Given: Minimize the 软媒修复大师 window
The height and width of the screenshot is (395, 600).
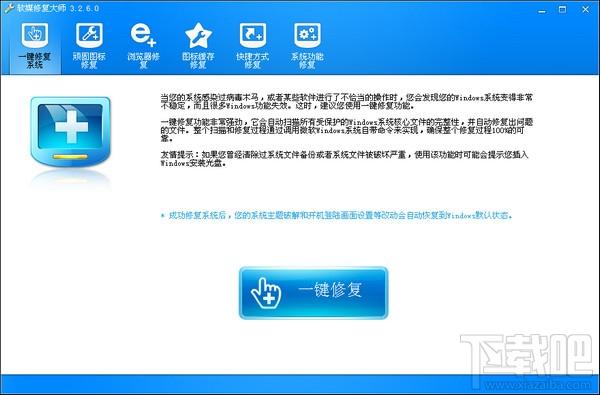Looking at the screenshot, I should (x=542, y=10).
